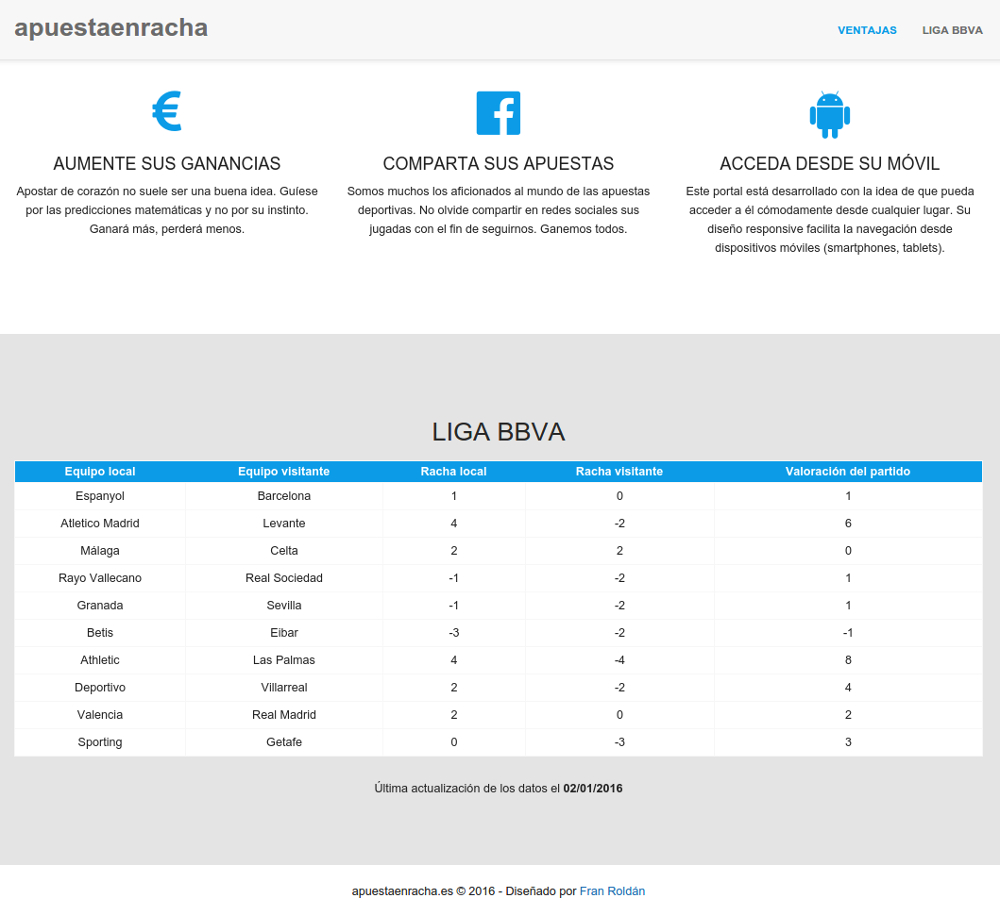Open the Fran Roldán footer link
Image resolution: width=1000 pixels, height=915 pixels.
619,891
